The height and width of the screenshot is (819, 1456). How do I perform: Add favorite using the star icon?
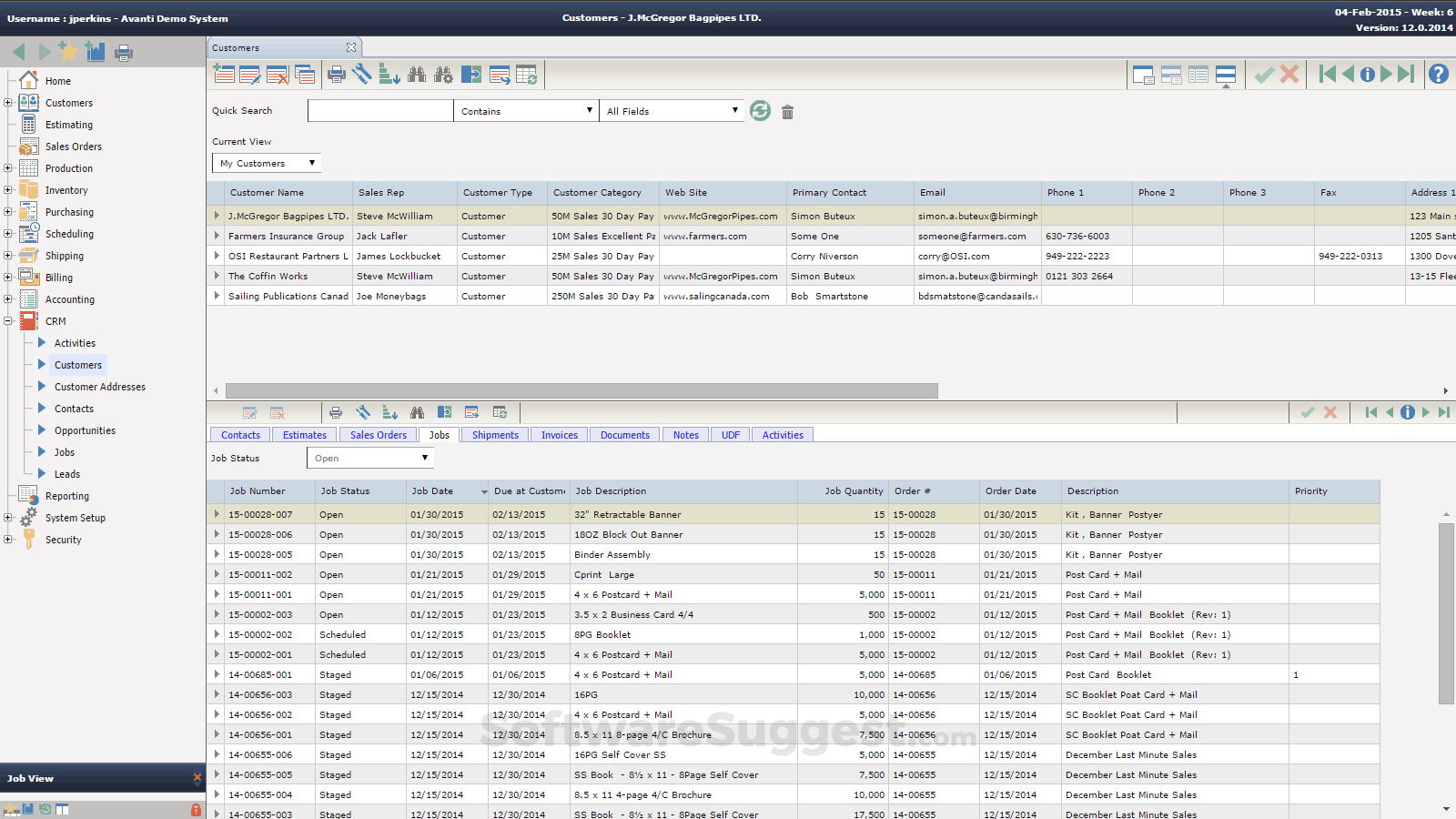67,51
